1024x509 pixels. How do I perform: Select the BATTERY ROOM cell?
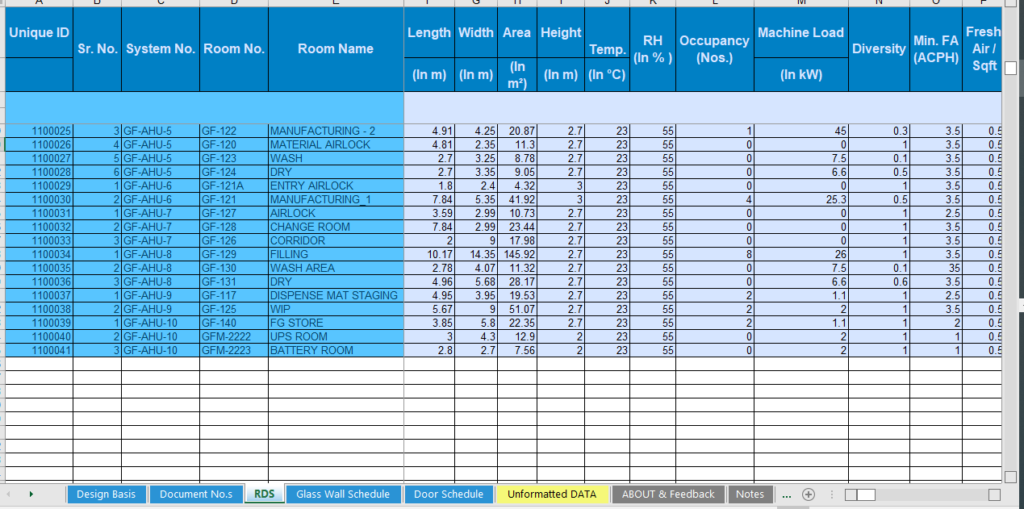coord(335,351)
